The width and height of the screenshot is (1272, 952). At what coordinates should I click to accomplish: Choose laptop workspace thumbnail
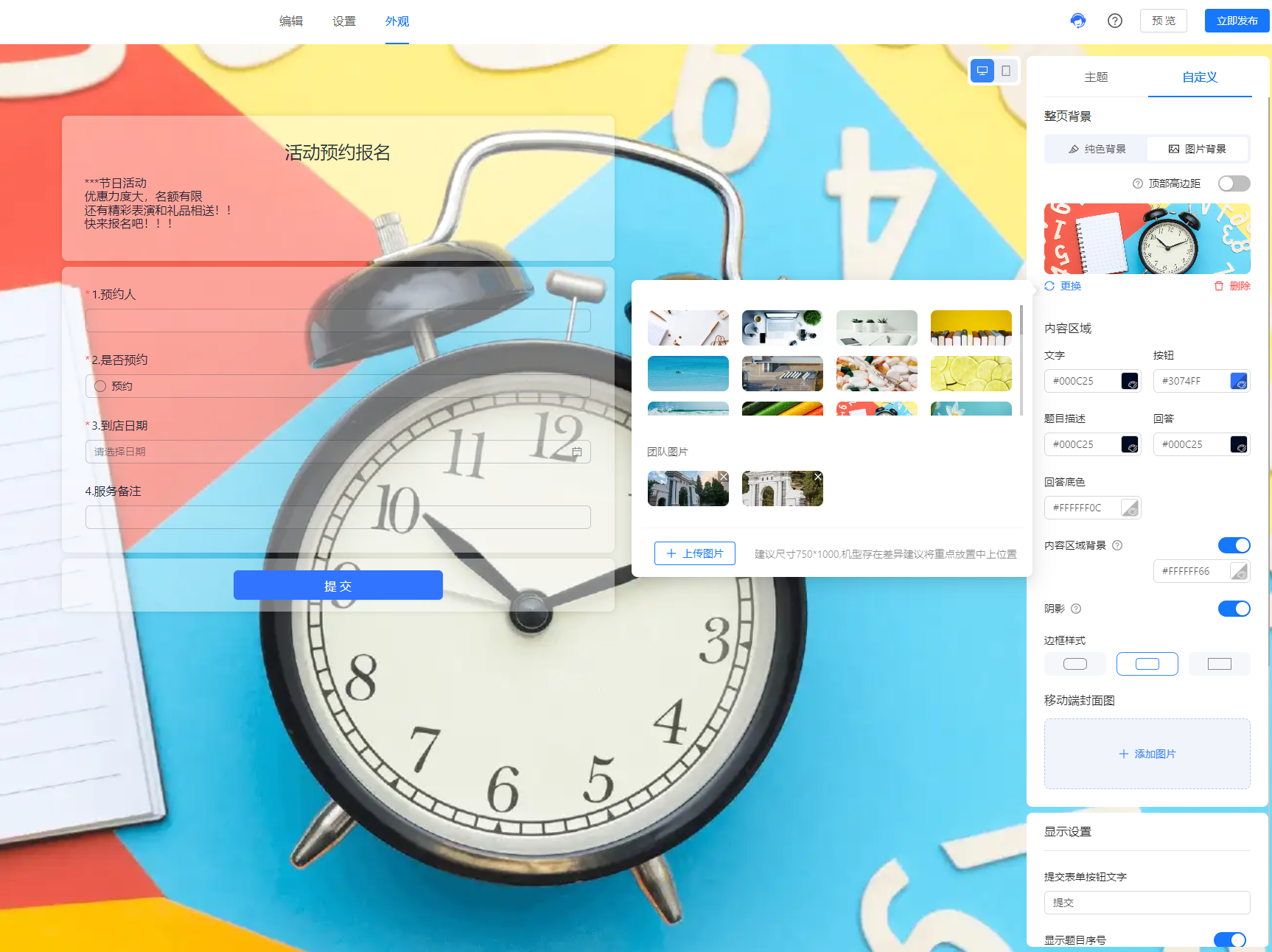click(x=783, y=328)
